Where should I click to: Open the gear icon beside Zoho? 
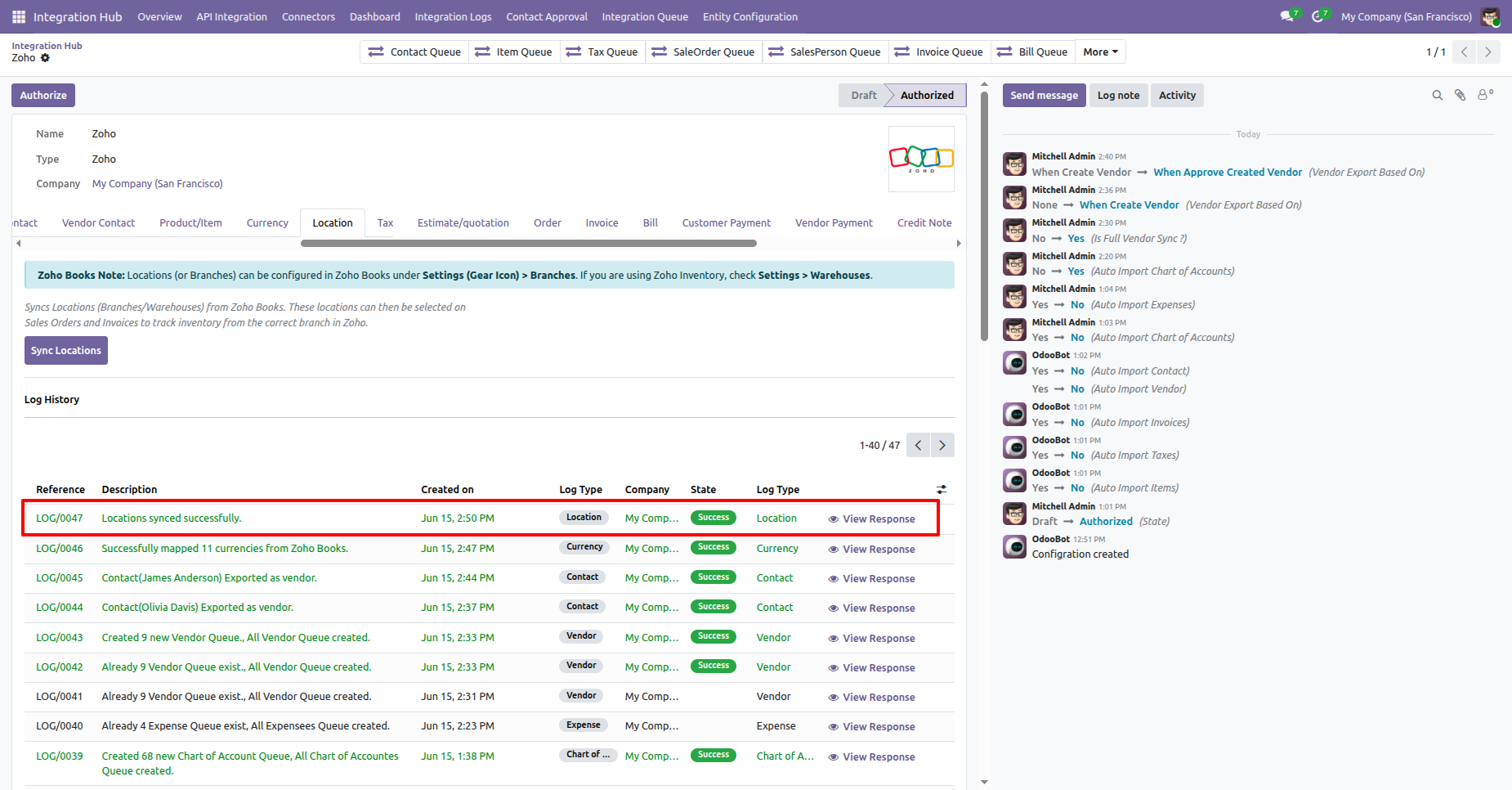click(46, 58)
